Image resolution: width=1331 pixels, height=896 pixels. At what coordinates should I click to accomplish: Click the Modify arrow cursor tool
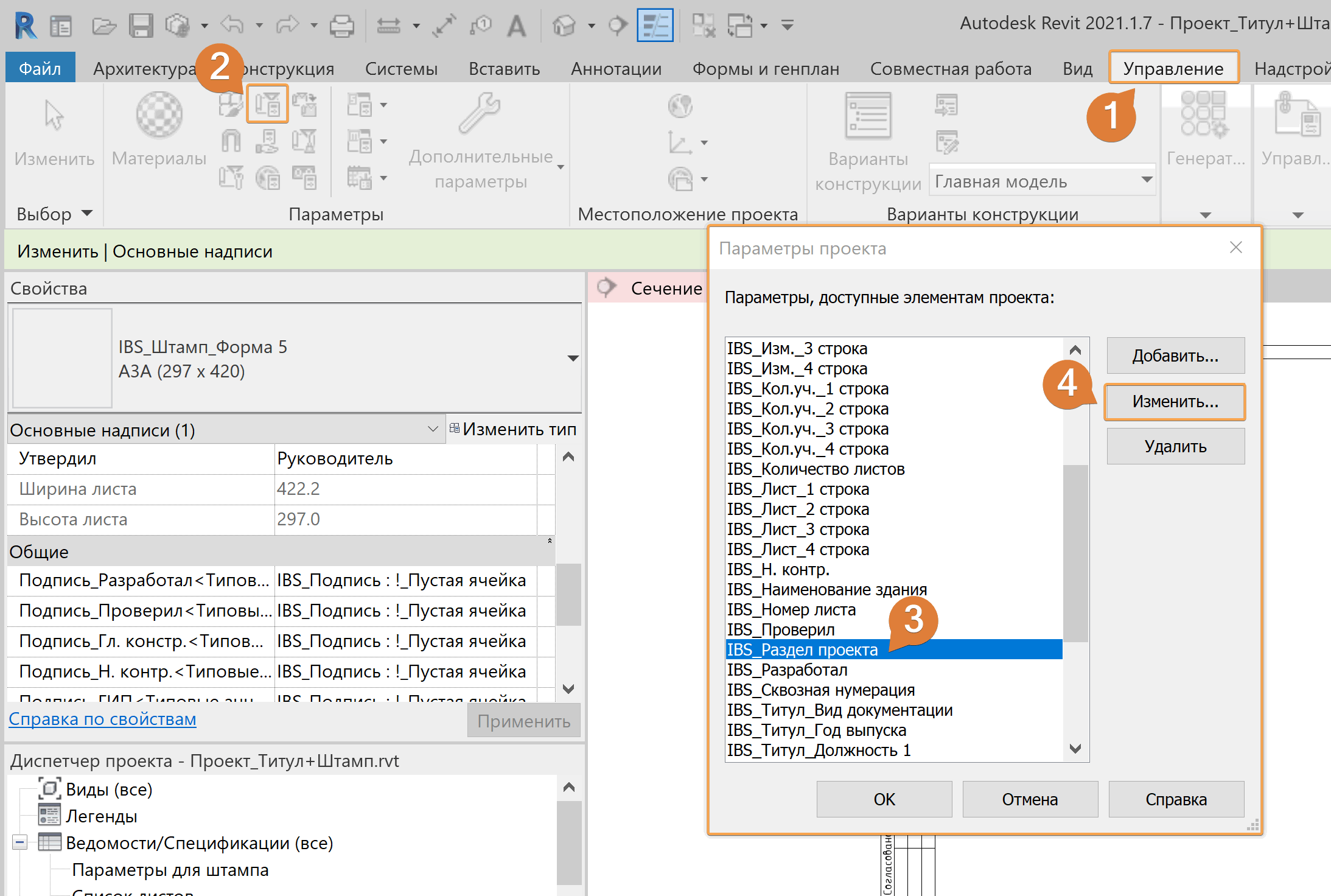[x=54, y=116]
